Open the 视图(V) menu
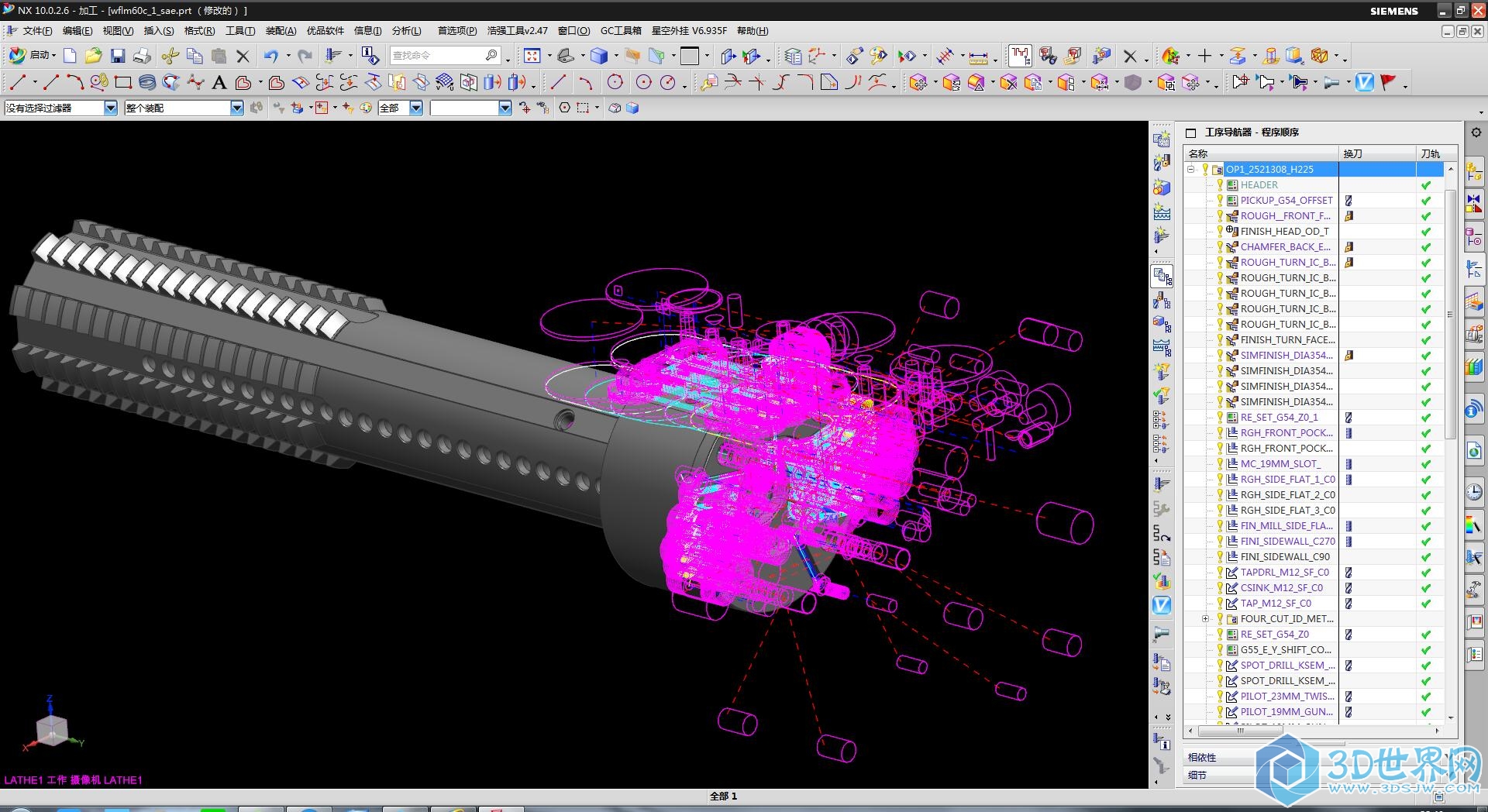Viewport: 1488px width, 812px height. click(x=118, y=31)
